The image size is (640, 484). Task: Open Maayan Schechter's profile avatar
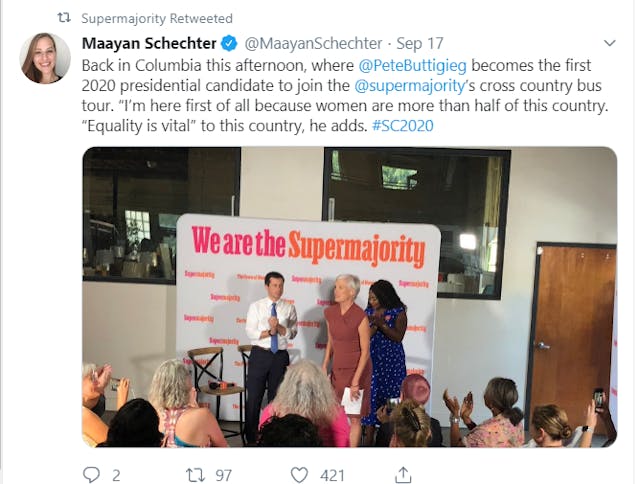coord(46,58)
